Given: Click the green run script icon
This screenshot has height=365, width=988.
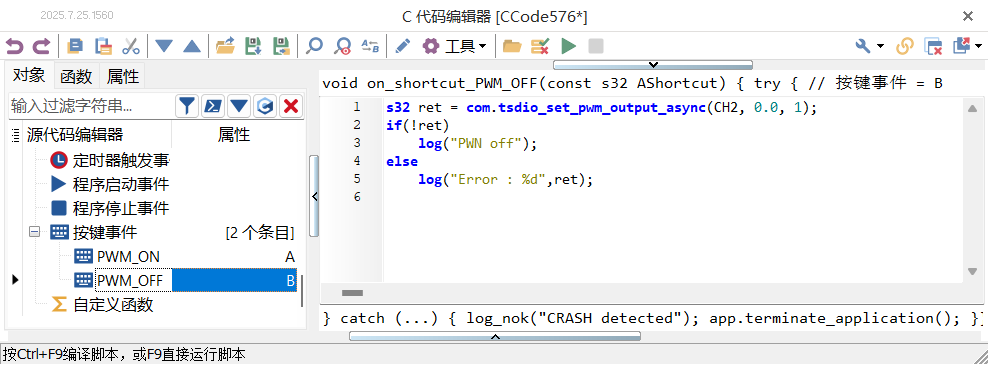Looking at the screenshot, I should tap(568, 46).
